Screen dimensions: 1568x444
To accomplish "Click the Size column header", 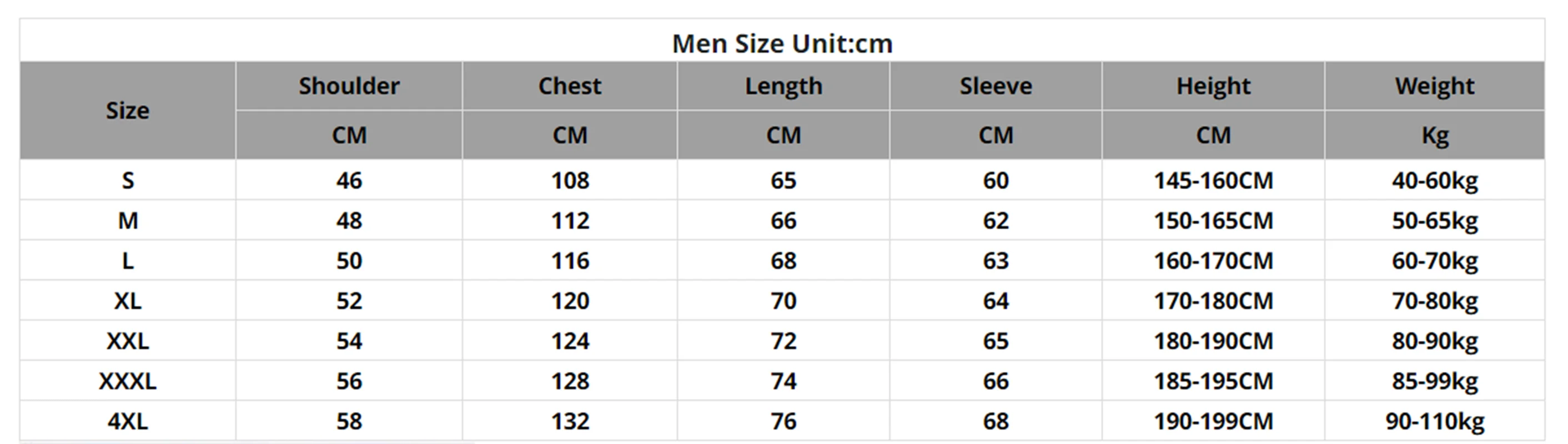I will point(127,110).
